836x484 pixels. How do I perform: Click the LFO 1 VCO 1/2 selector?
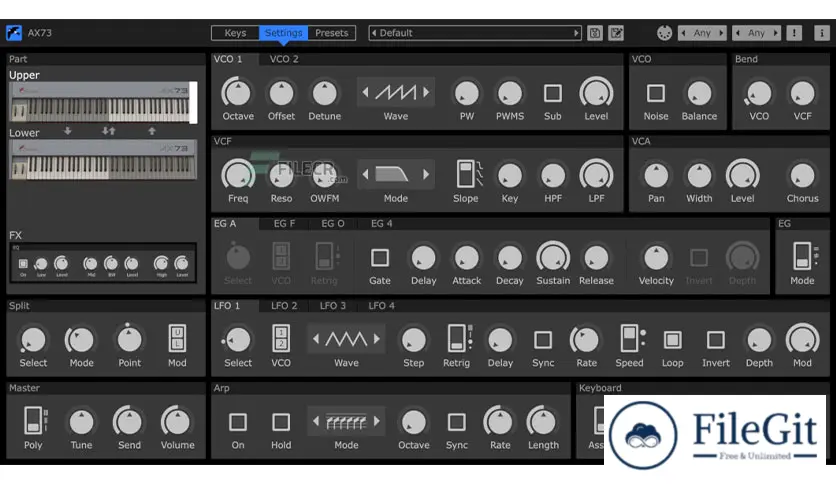click(x=281, y=339)
